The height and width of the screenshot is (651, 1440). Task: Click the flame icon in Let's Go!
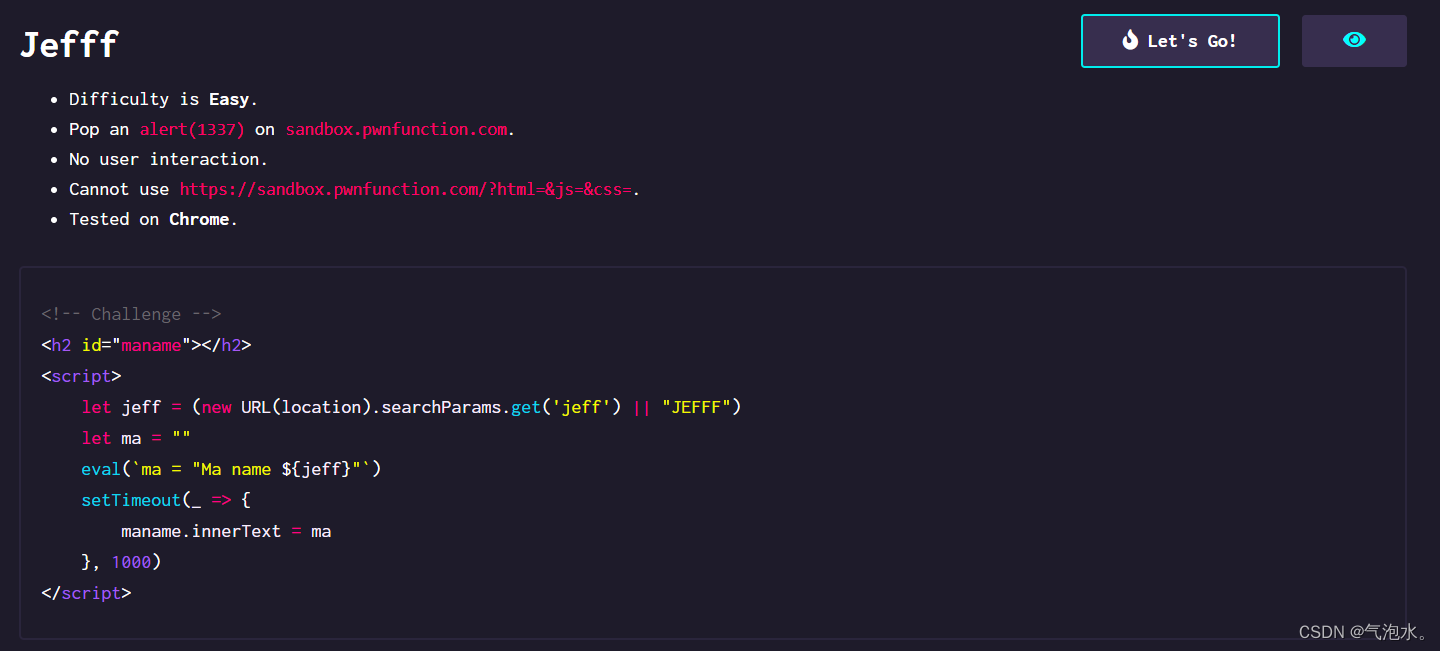click(x=1130, y=40)
